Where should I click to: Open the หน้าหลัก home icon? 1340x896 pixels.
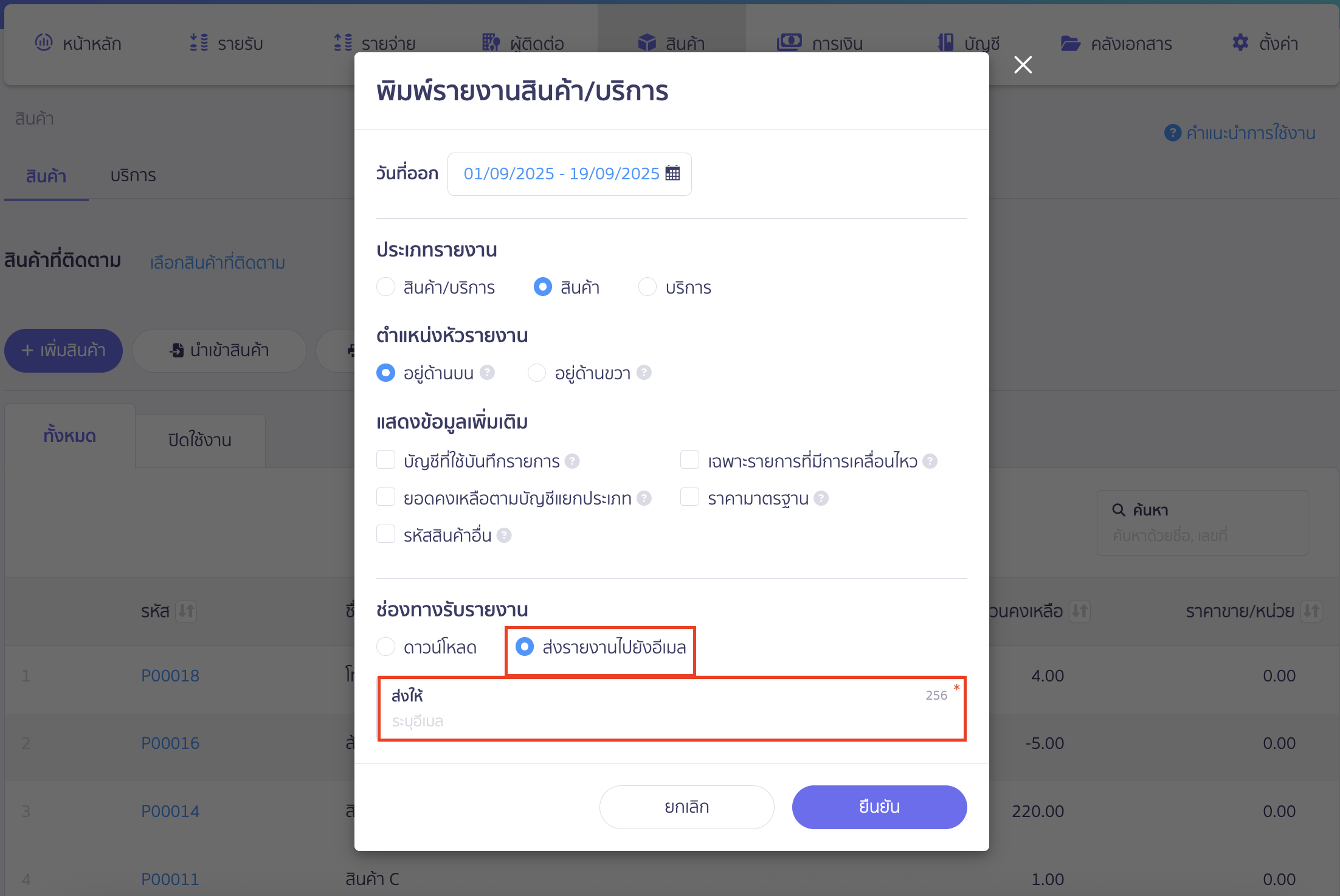point(43,43)
